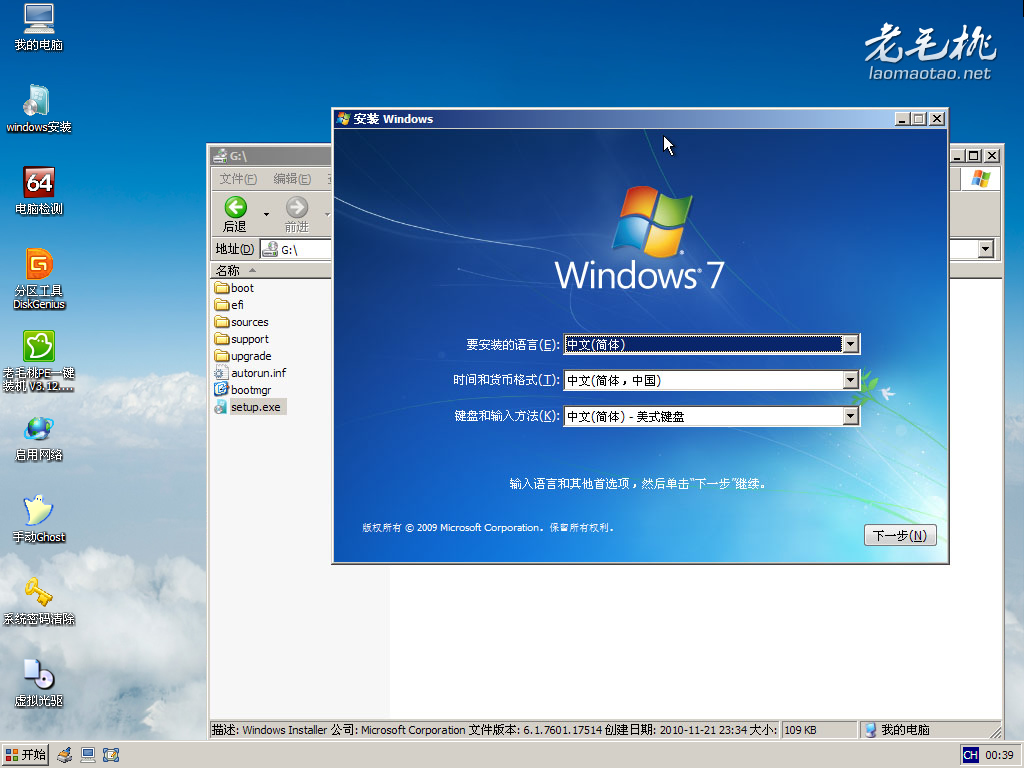1024x768 pixels.
Task: Select the support folder
Action: pyautogui.click(x=241, y=339)
